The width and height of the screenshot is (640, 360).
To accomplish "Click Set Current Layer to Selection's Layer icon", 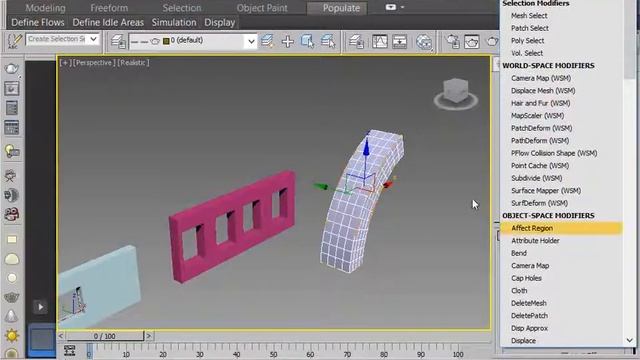I will tap(328, 41).
